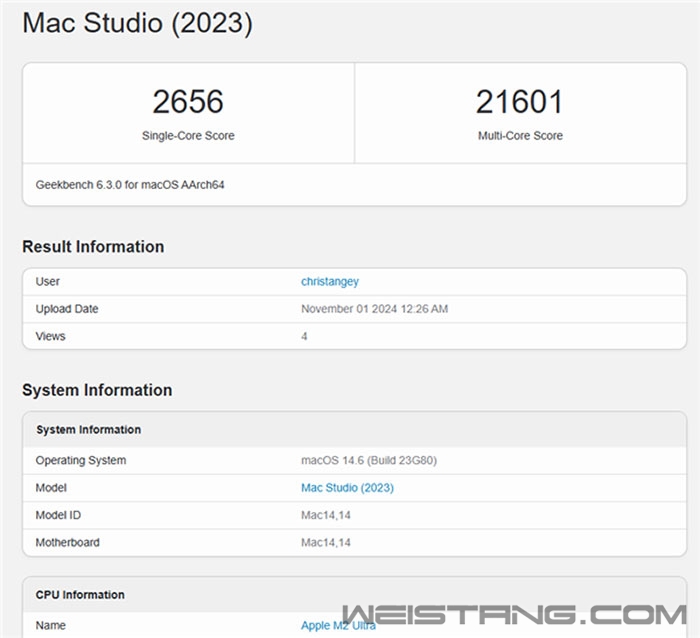This screenshot has width=700, height=638.
Task: Click the User row label
Action: click(47, 282)
